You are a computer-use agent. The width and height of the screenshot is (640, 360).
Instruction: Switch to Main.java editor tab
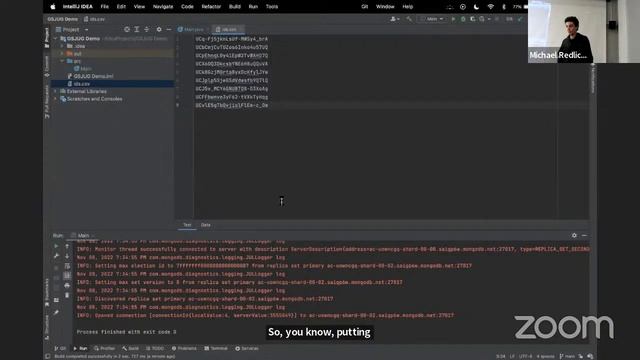click(x=191, y=29)
